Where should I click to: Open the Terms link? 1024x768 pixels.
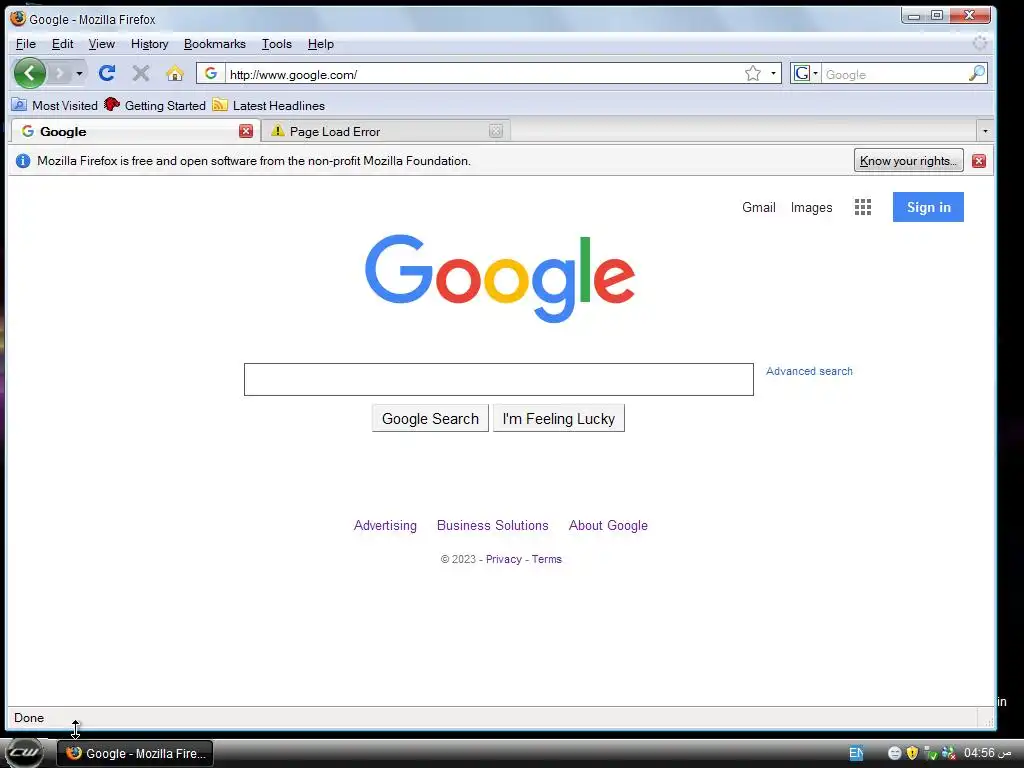point(547,559)
